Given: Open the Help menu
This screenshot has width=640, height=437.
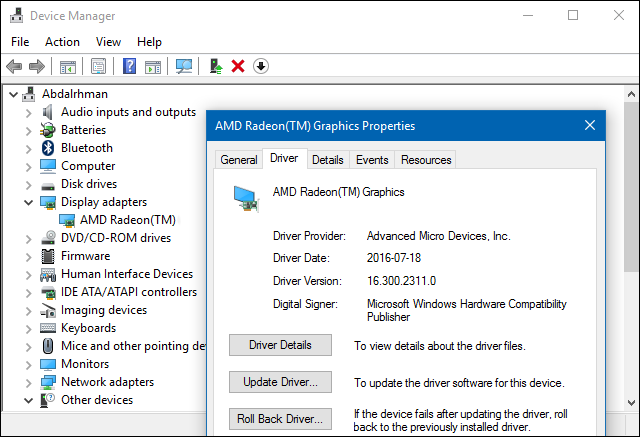Looking at the screenshot, I should click(x=149, y=42).
